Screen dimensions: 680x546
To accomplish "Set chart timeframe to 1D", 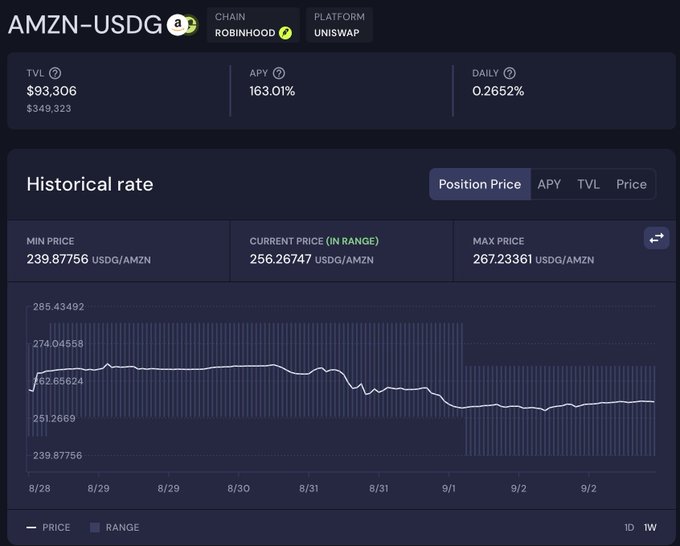I will pos(629,527).
